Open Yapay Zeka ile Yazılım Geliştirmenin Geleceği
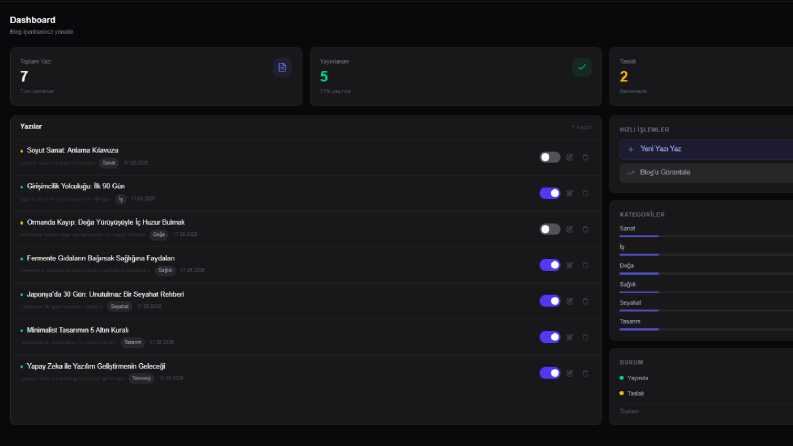Image resolution: width=793 pixels, height=446 pixels. (x=96, y=366)
